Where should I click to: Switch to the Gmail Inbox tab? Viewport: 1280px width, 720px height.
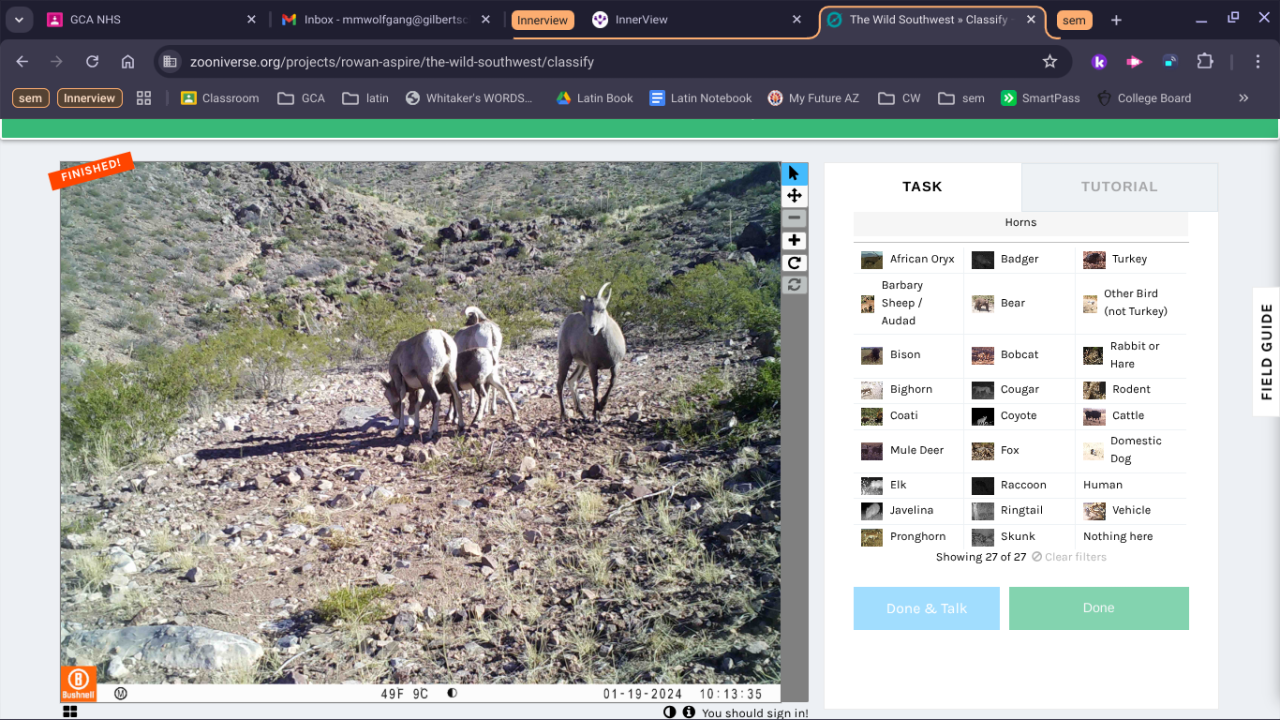coord(386,20)
